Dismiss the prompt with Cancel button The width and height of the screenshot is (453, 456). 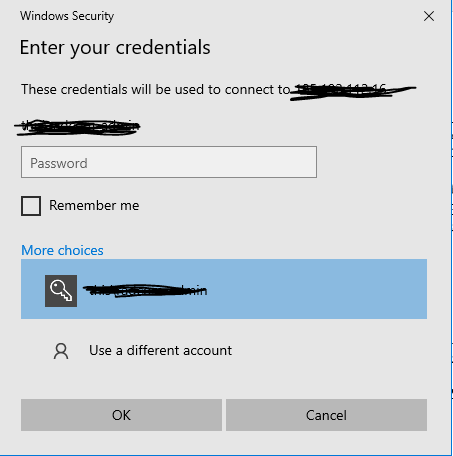(326, 415)
